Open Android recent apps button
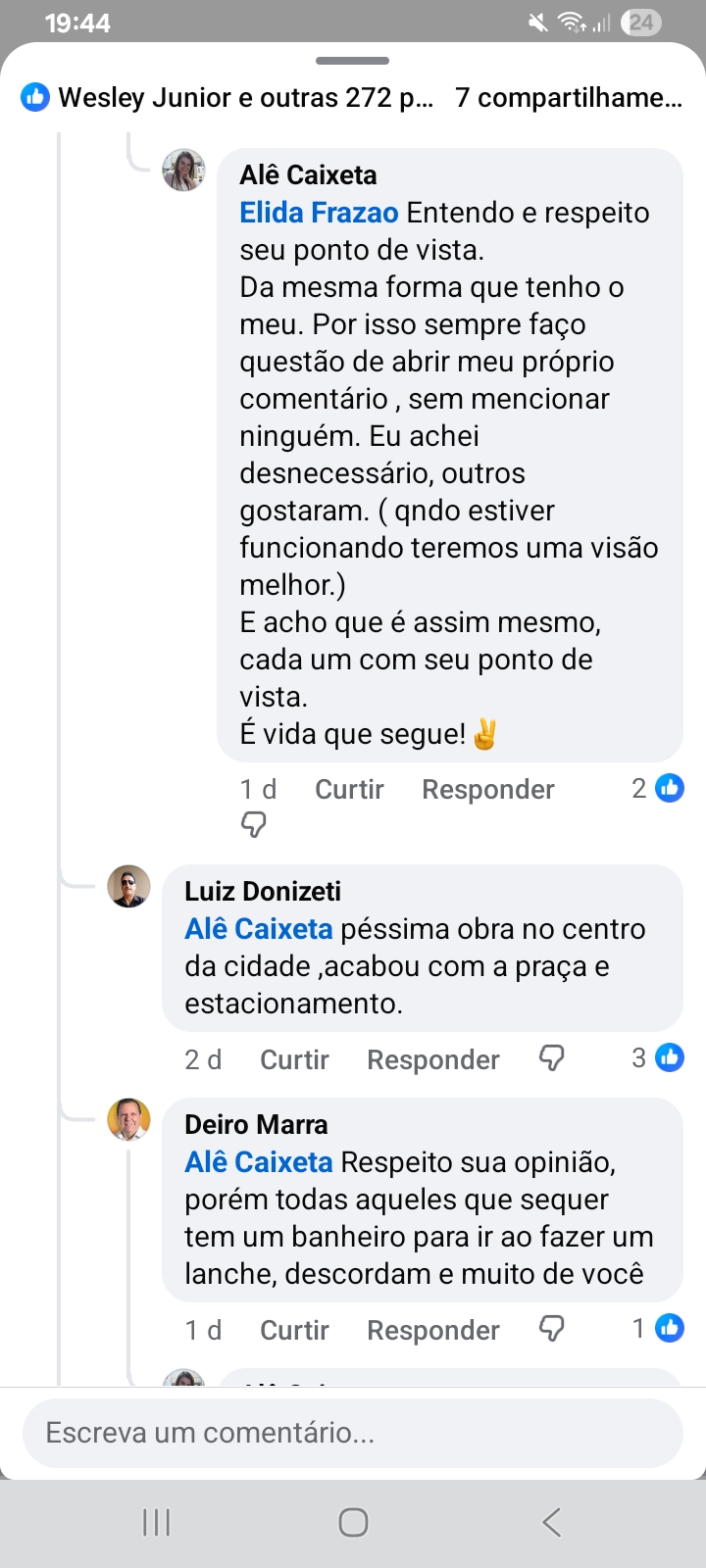This screenshot has height=1568, width=706. [x=157, y=1522]
